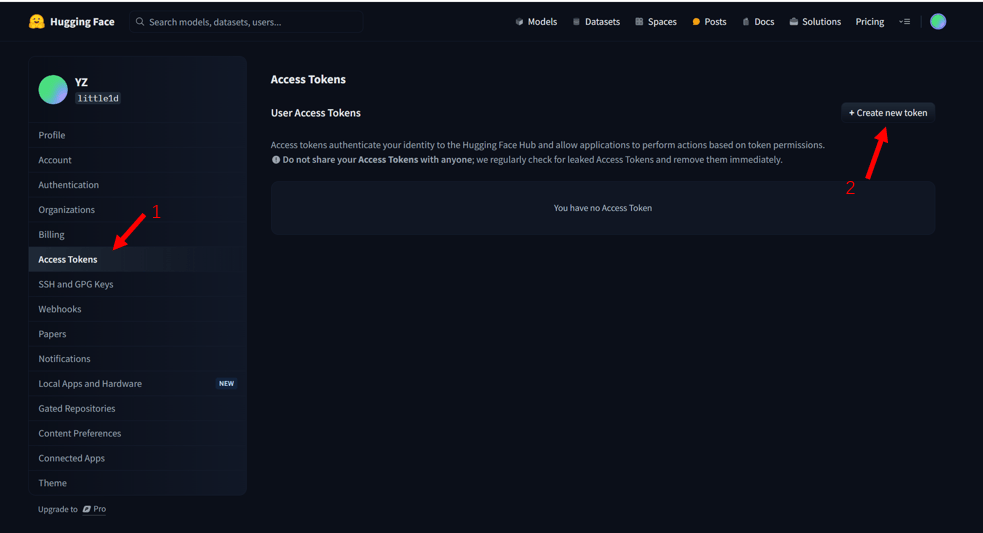Open Docs from the top navigation
Screen dimensions: 983x533
[x=758, y=21]
